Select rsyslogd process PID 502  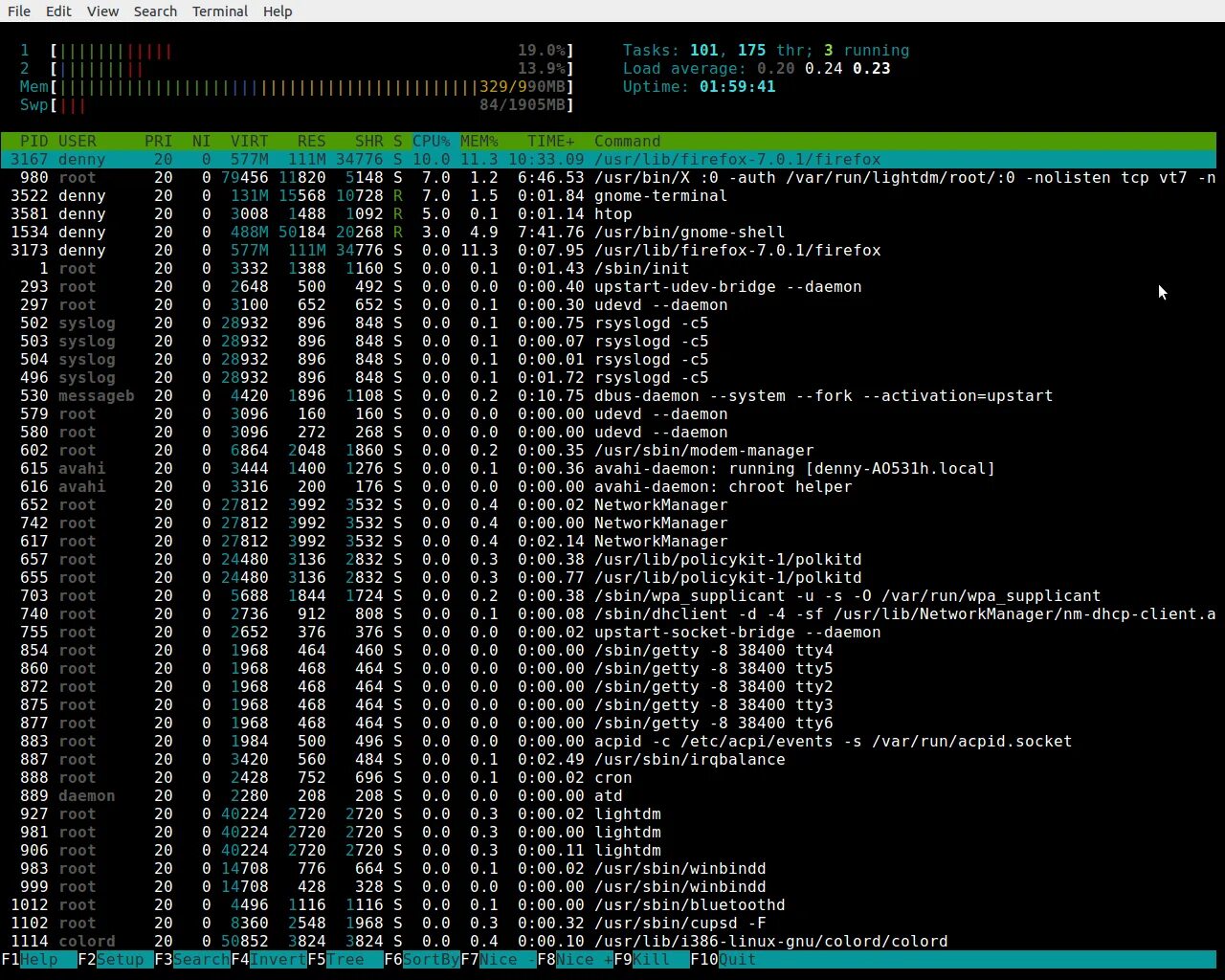609,323
